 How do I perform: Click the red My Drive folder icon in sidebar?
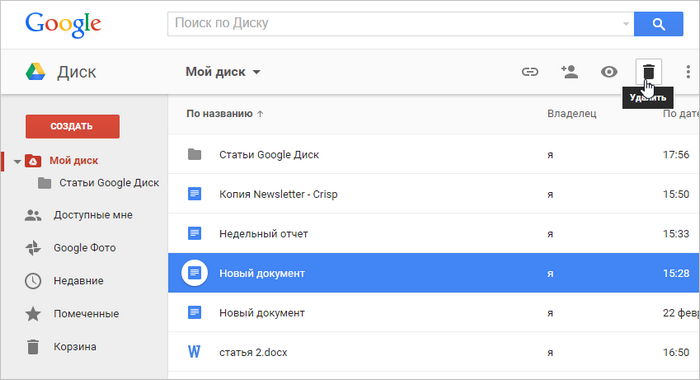[x=33, y=161]
